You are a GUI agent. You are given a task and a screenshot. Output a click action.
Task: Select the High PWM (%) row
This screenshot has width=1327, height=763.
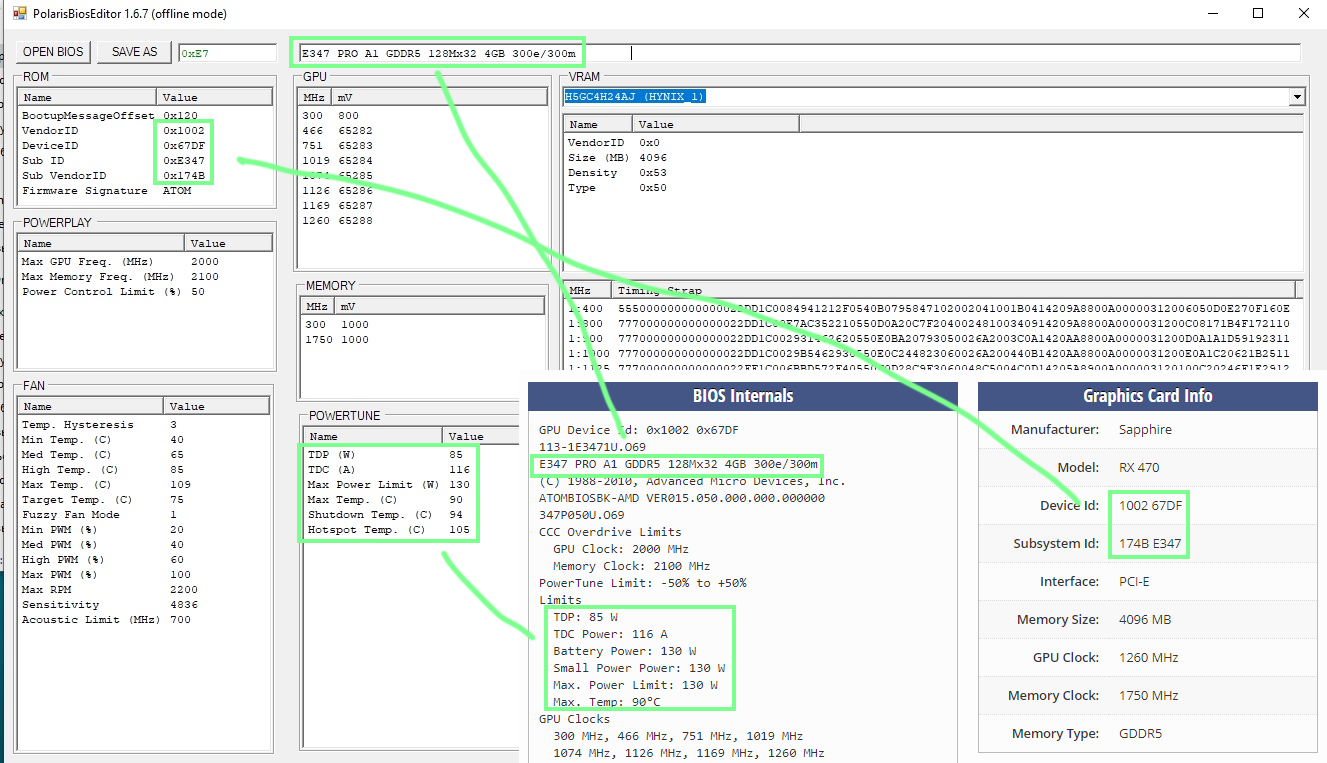click(144, 560)
